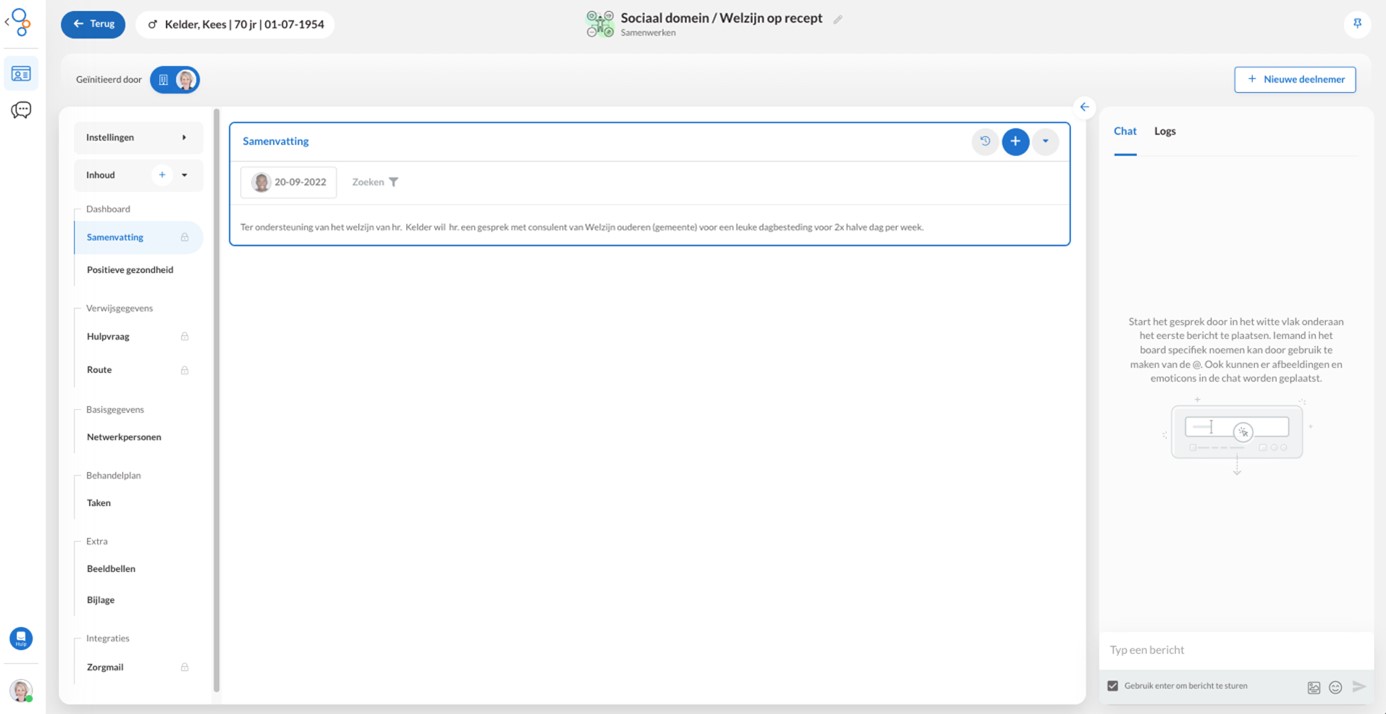The image size is (1386, 714).
Task: Open the chat messages icon in left sidebar
Action: point(21,110)
